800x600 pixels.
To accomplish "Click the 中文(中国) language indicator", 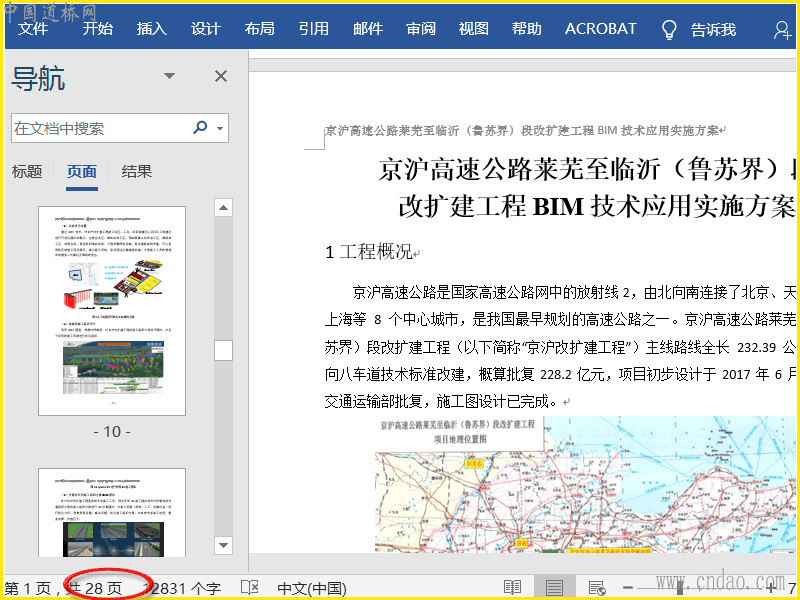I will 312,588.
